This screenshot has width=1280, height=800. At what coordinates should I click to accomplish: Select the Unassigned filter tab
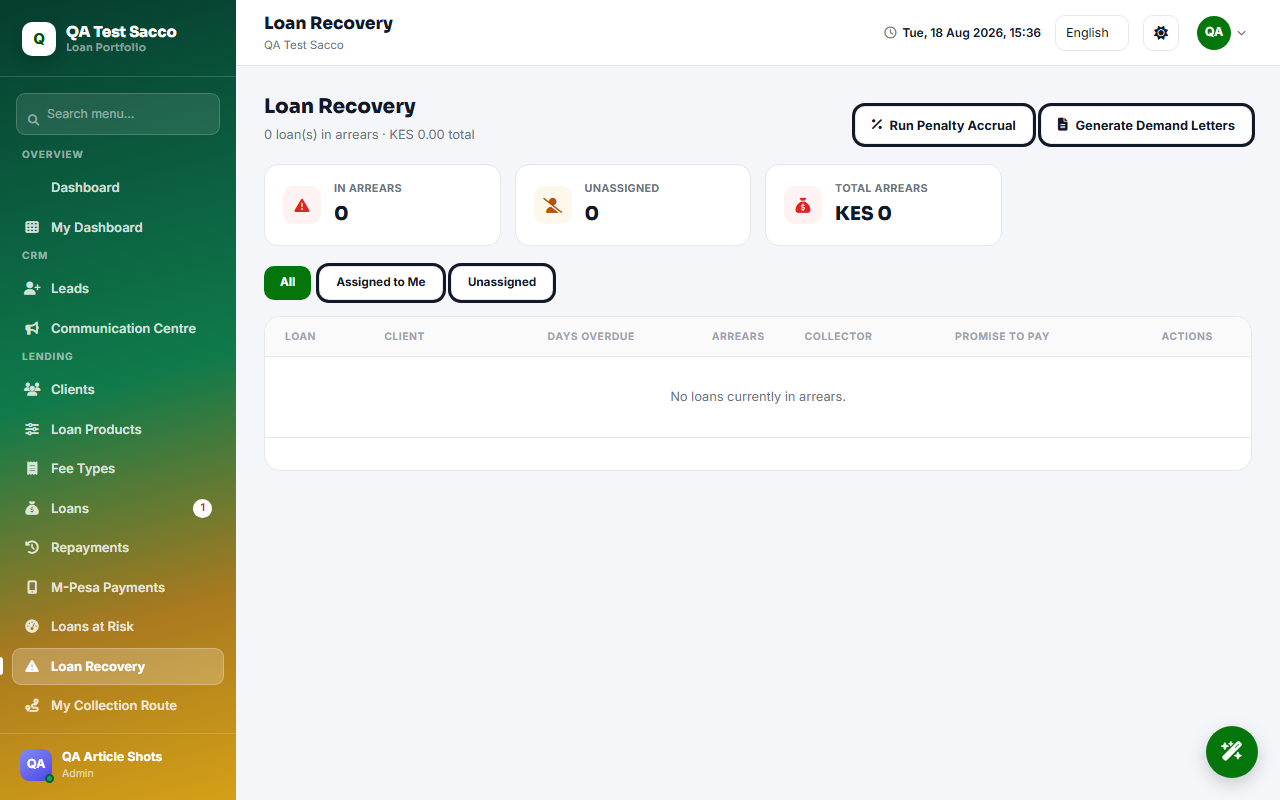pos(502,283)
